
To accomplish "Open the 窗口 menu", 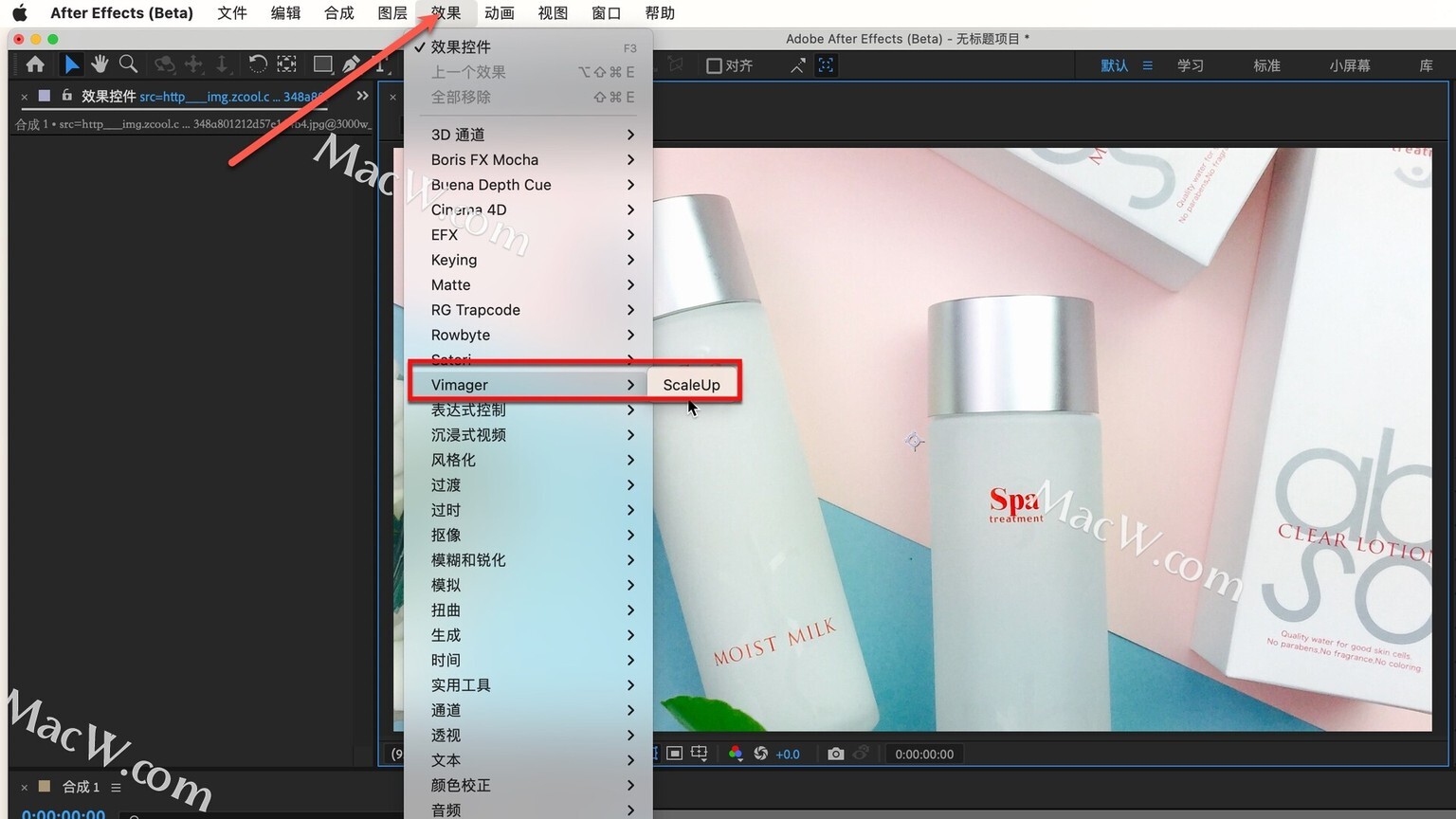I will 606,13.
